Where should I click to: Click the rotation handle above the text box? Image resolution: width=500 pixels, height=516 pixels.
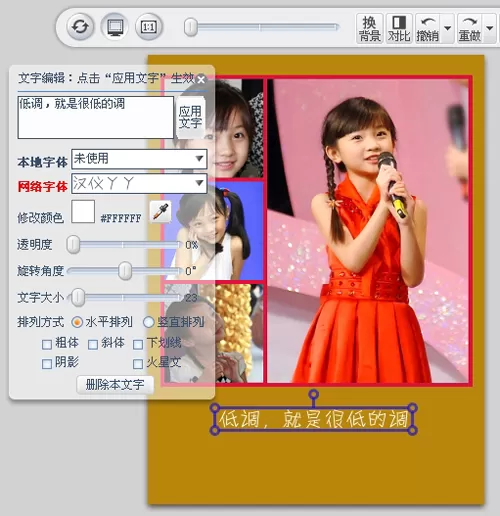[313, 394]
